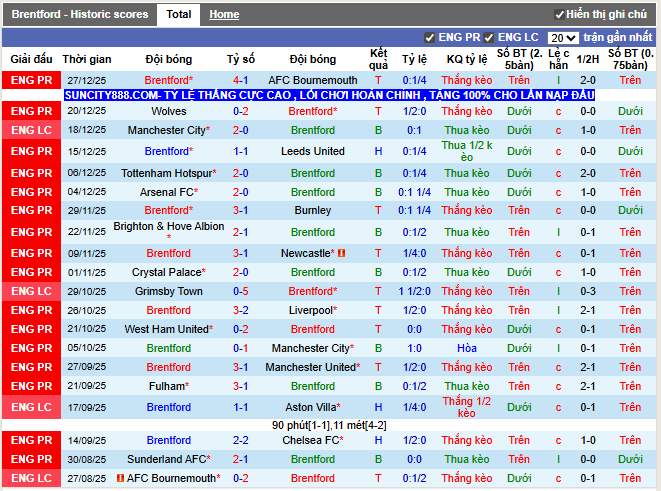
Task: Open the SUNCITY888.COM advertisement banner
Action: [x=329, y=95]
